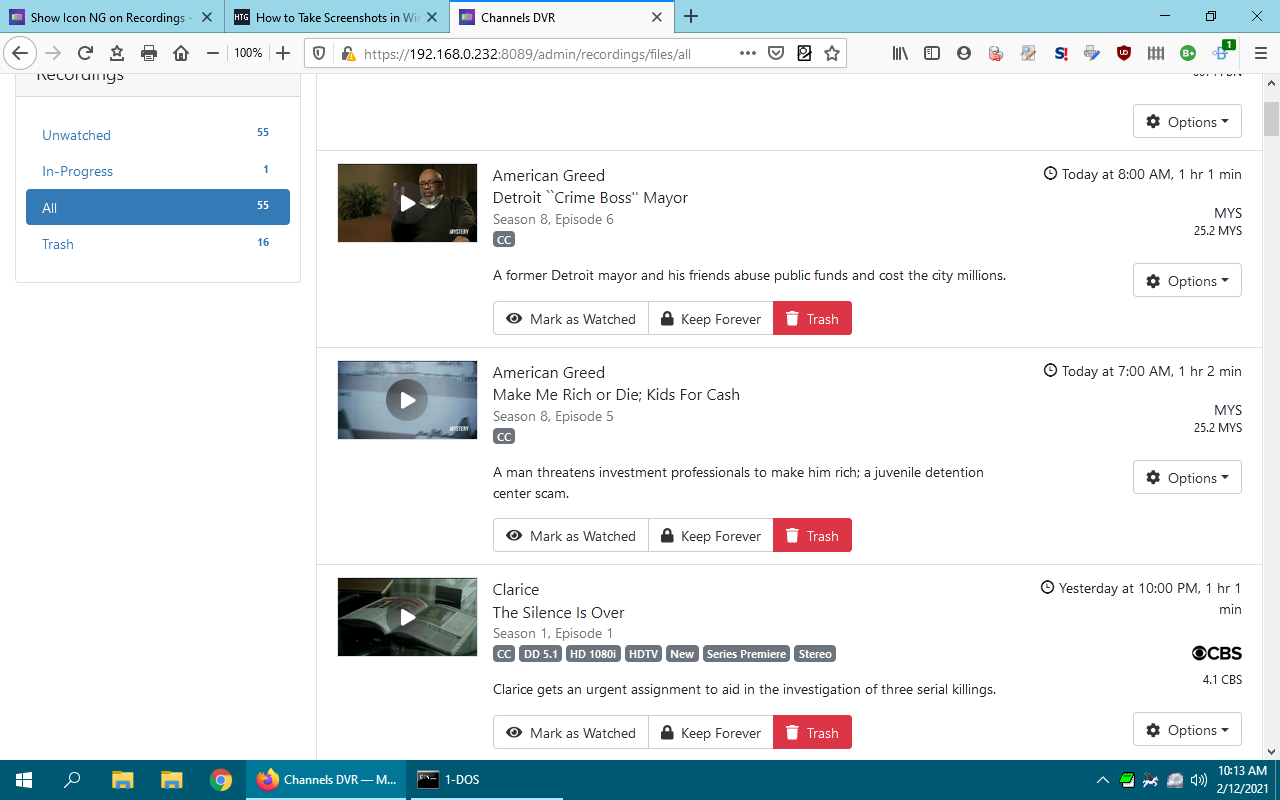Select Unwatched in the Recordings sidebar
Viewport: 1280px width, 800px height.
[x=76, y=135]
